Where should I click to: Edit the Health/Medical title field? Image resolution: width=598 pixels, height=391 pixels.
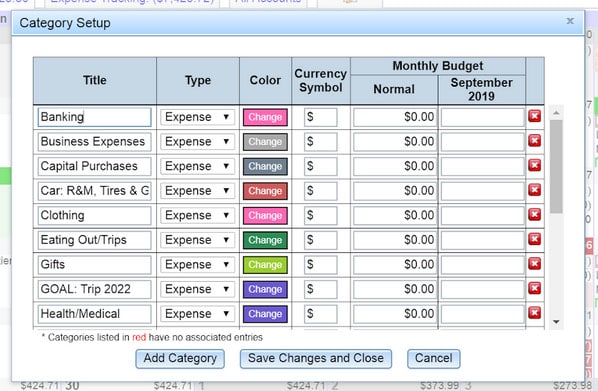pos(95,314)
